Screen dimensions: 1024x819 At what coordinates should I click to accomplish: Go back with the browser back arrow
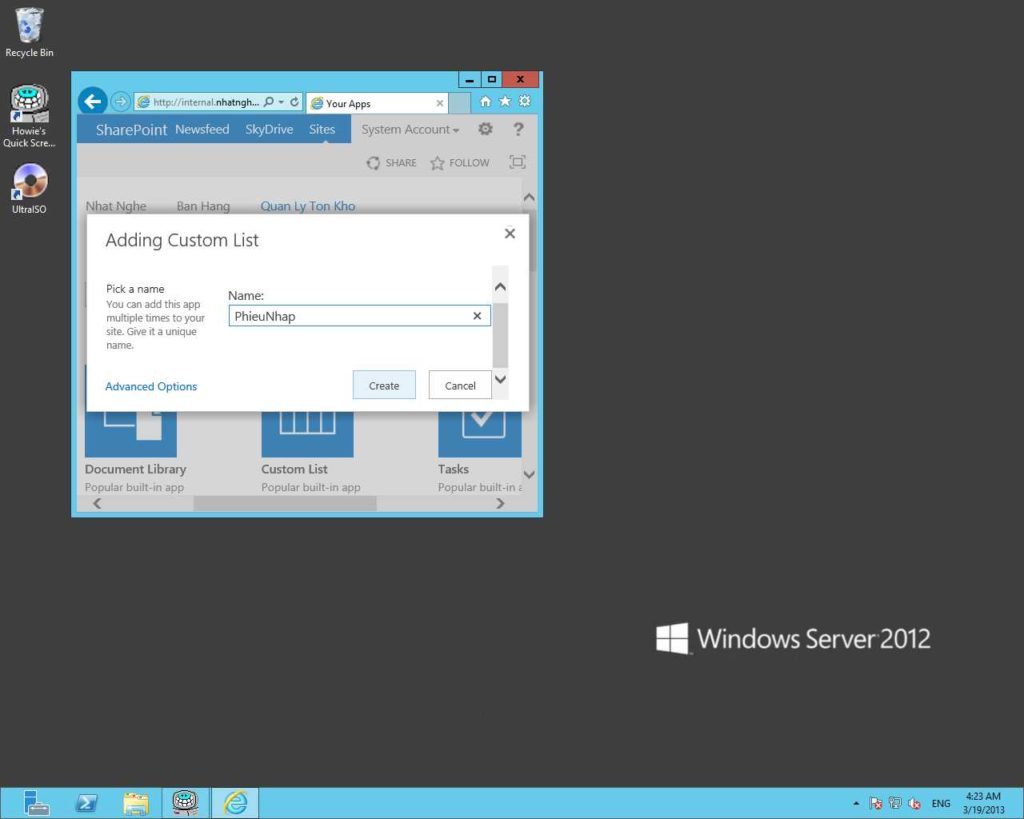pos(93,102)
